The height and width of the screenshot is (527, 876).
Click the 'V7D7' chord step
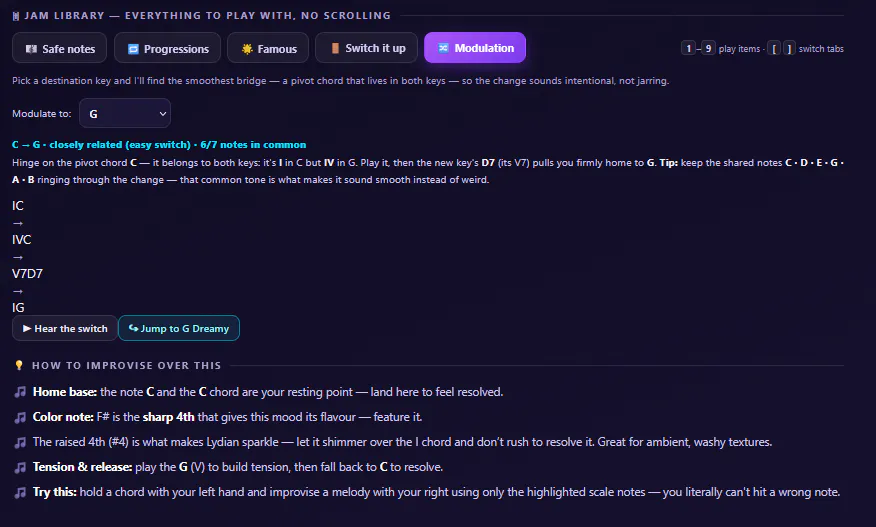27,274
